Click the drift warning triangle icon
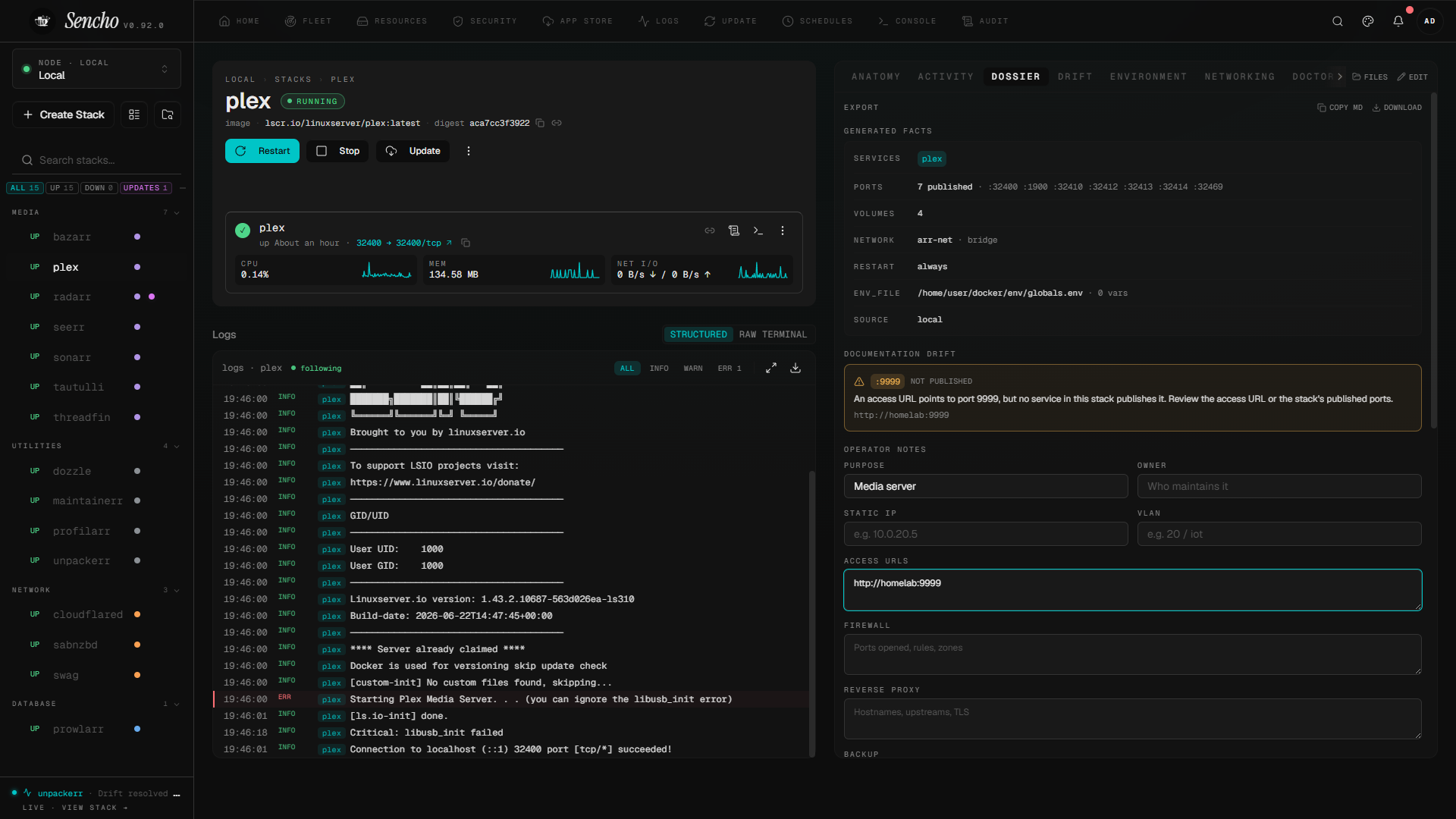This screenshot has width=1456, height=819. point(859,381)
